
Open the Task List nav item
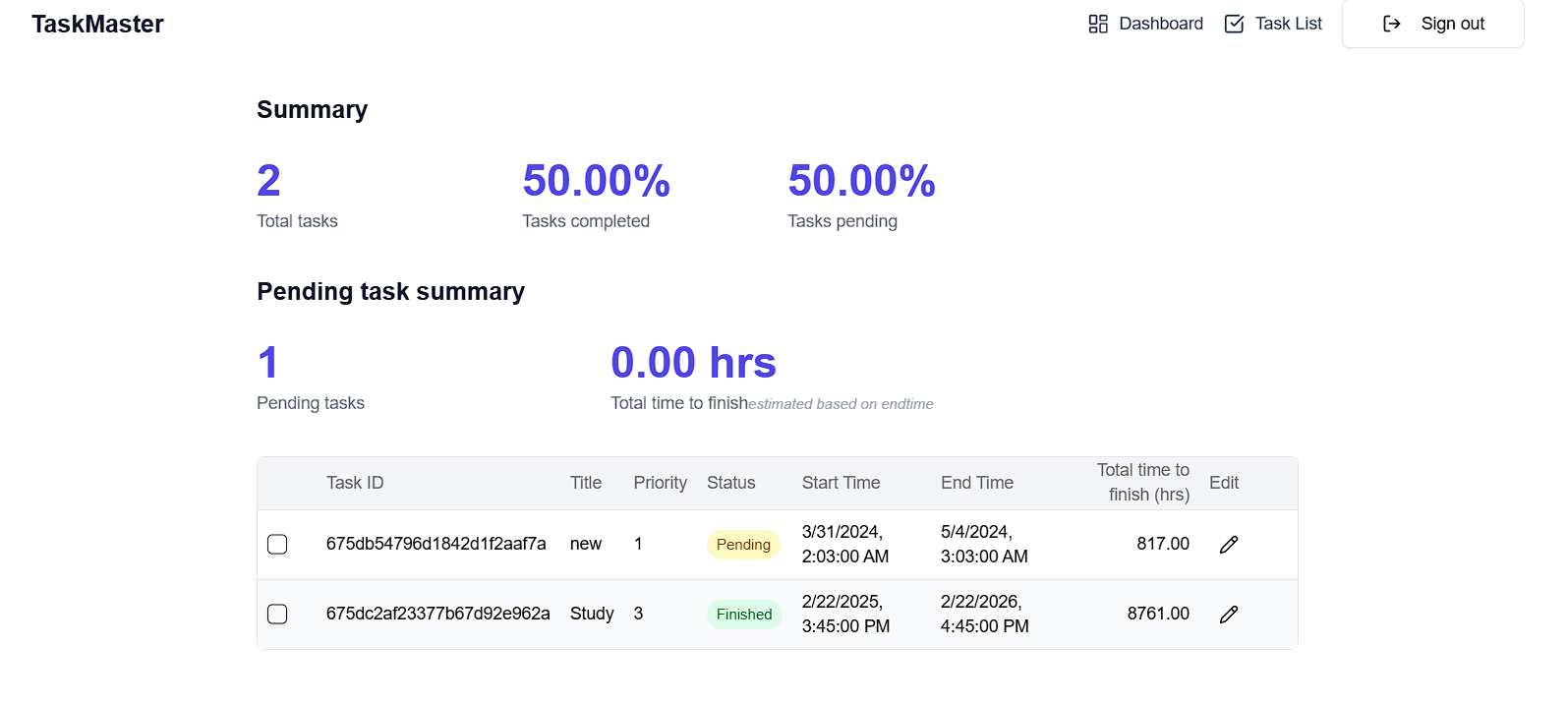[x=1273, y=24]
